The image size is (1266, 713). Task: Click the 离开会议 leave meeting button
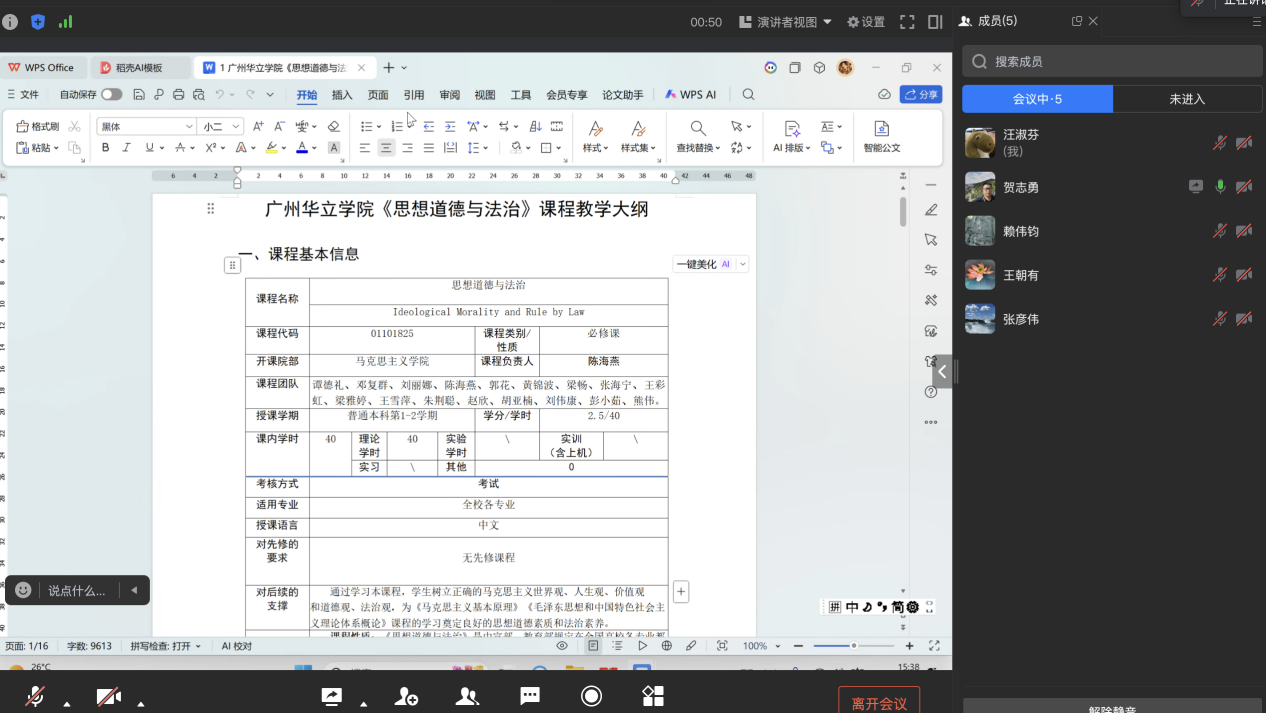(x=879, y=702)
